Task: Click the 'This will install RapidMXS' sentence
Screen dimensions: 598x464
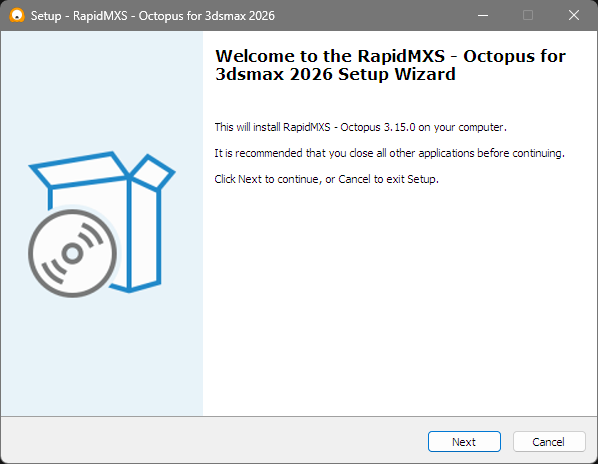Action: 360,127
